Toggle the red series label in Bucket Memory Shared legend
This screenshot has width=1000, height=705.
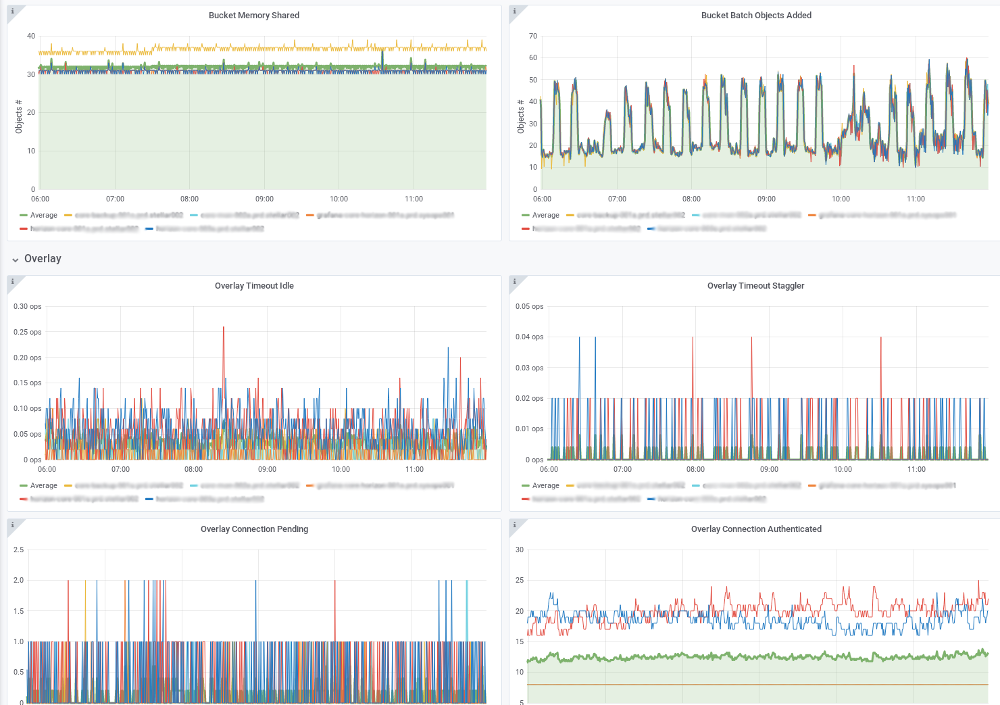[84, 228]
